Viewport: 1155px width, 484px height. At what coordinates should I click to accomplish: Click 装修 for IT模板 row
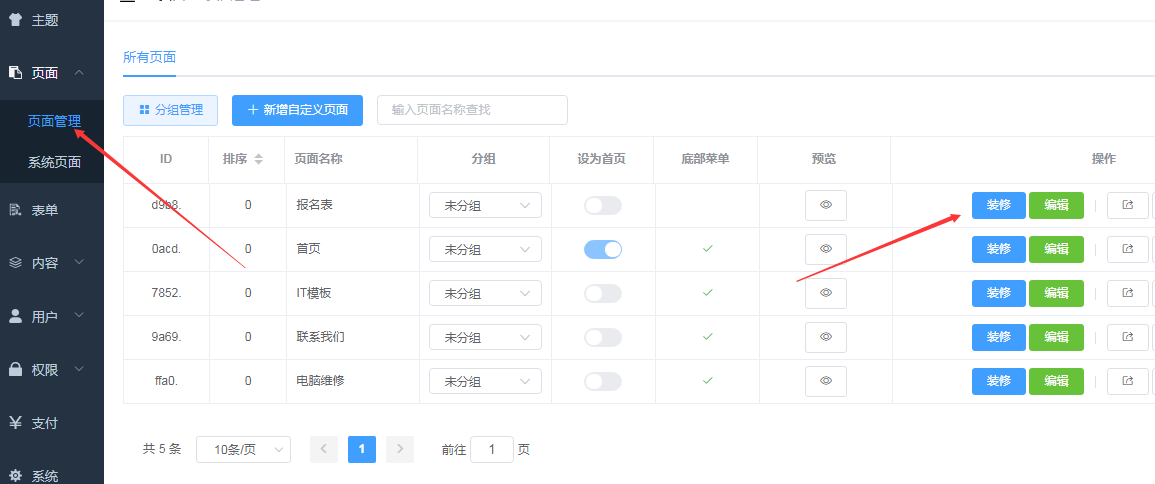[999, 293]
